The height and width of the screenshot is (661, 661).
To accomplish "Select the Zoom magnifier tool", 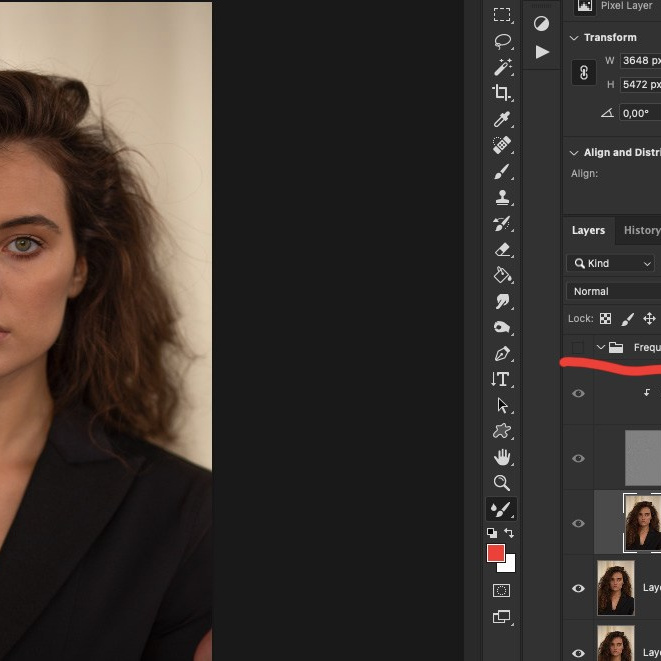I will pos(502,483).
